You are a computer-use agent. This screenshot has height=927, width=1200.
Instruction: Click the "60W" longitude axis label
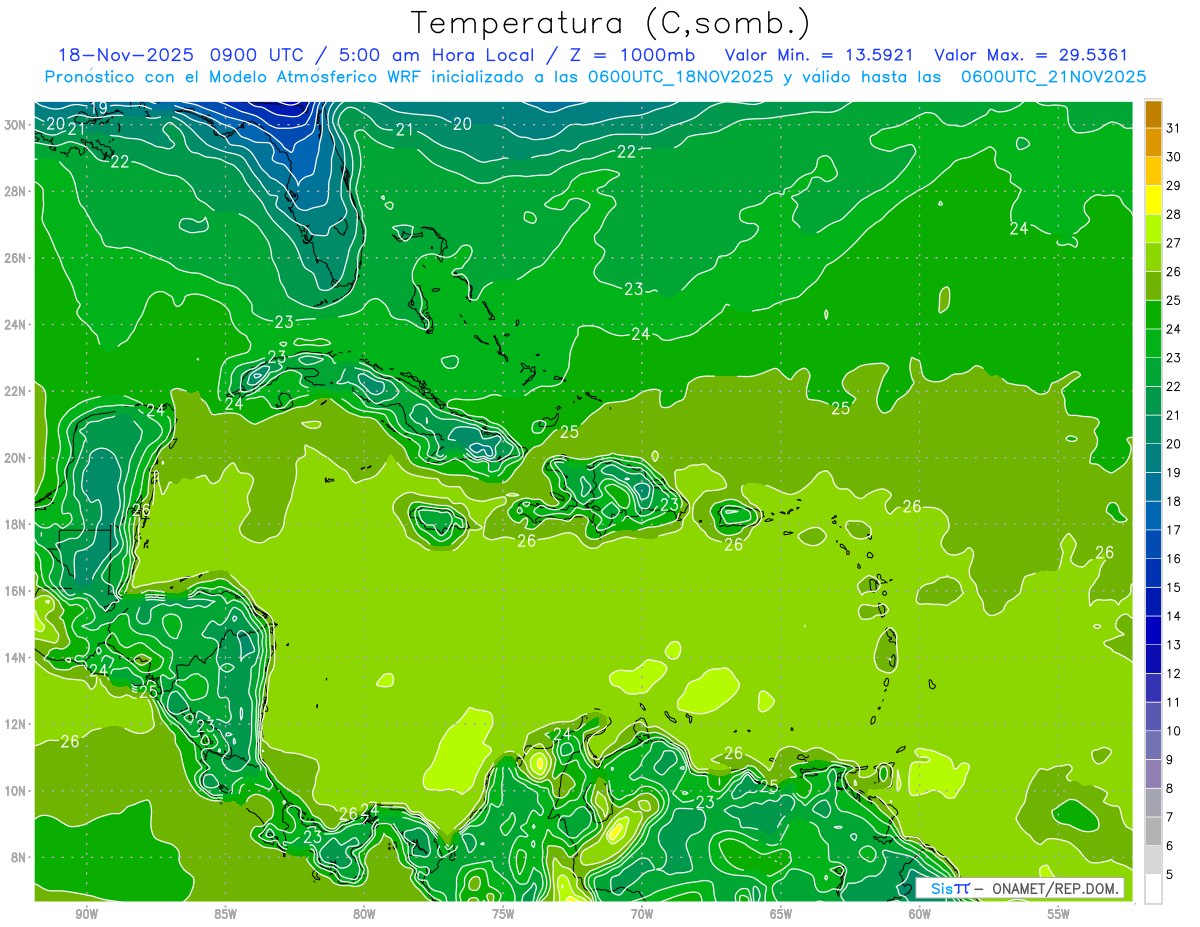(x=920, y=914)
